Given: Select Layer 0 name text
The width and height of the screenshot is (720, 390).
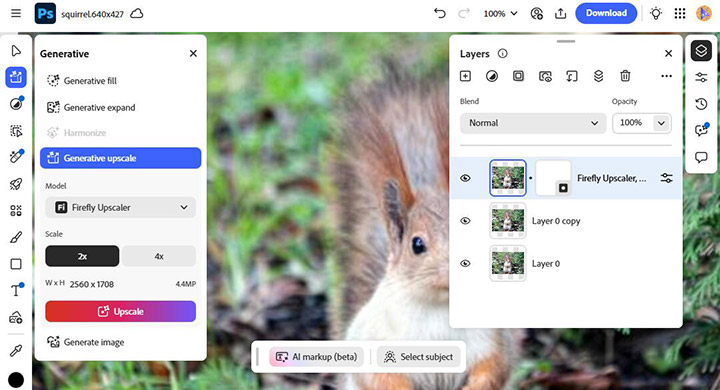Looking at the screenshot, I should [546, 264].
